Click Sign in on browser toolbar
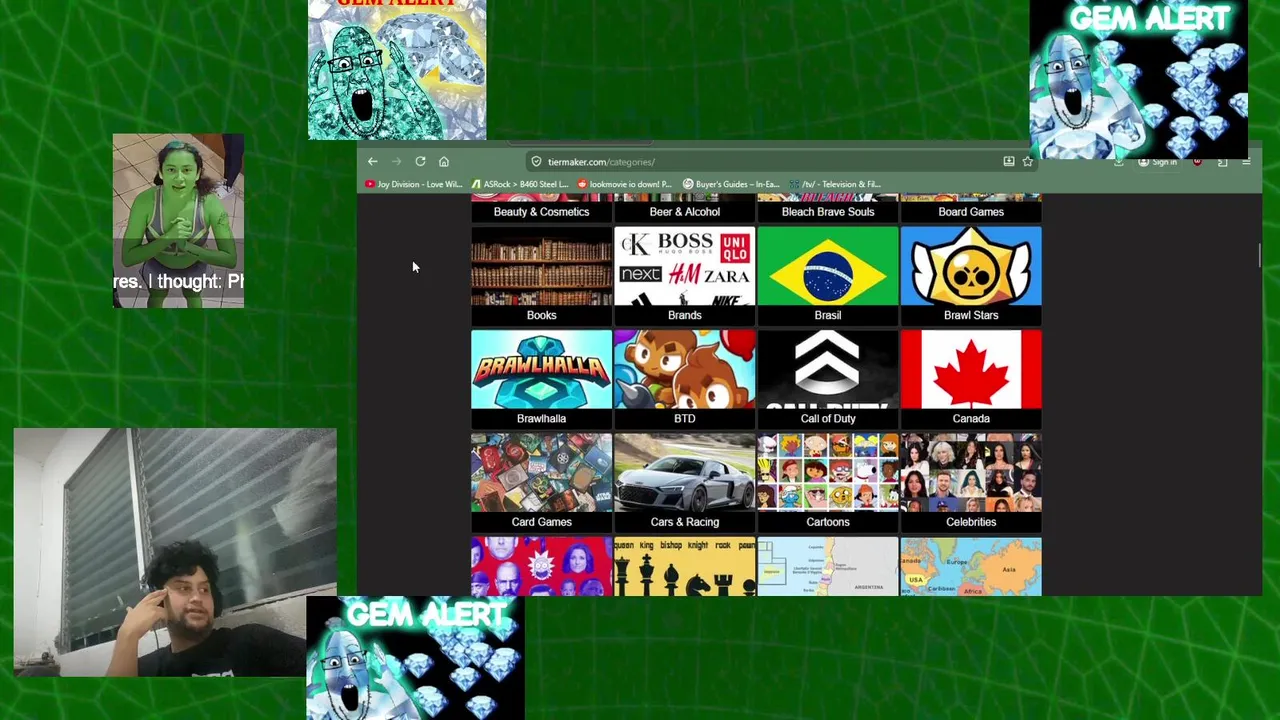The image size is (1280, 720). pos(1158,162)
